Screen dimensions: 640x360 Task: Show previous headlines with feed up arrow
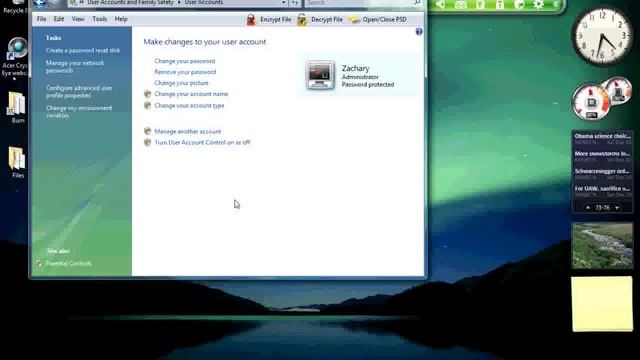click(588, 207)
